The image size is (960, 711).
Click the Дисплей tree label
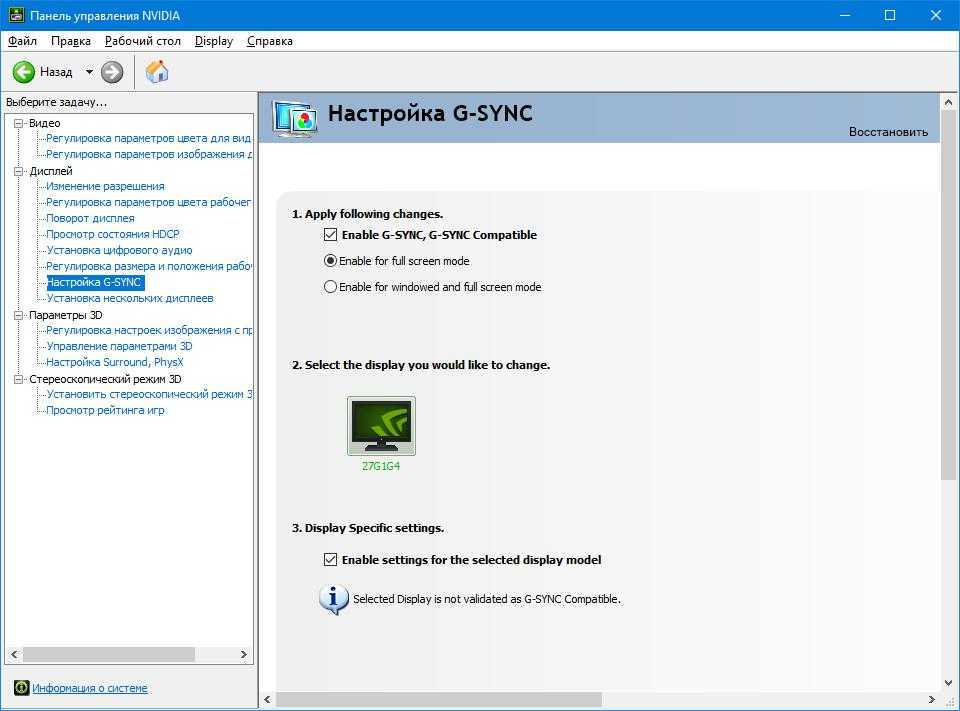click(51, 171)
